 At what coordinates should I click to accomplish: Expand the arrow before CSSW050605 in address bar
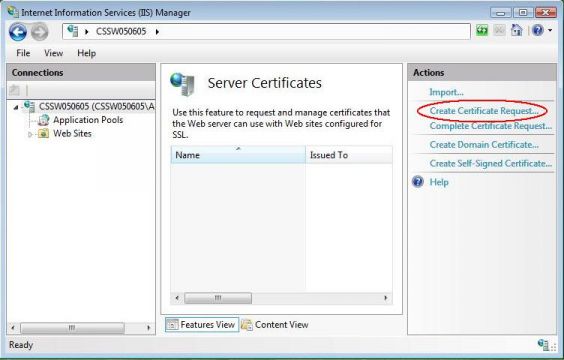tap(87, 32)
